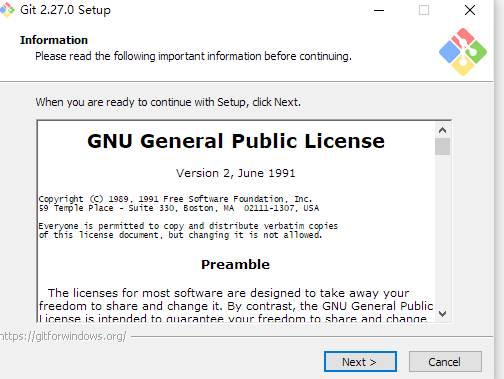504x379 pixels.
Task: Cancel the Git setup
Action: tap(445, 362)
